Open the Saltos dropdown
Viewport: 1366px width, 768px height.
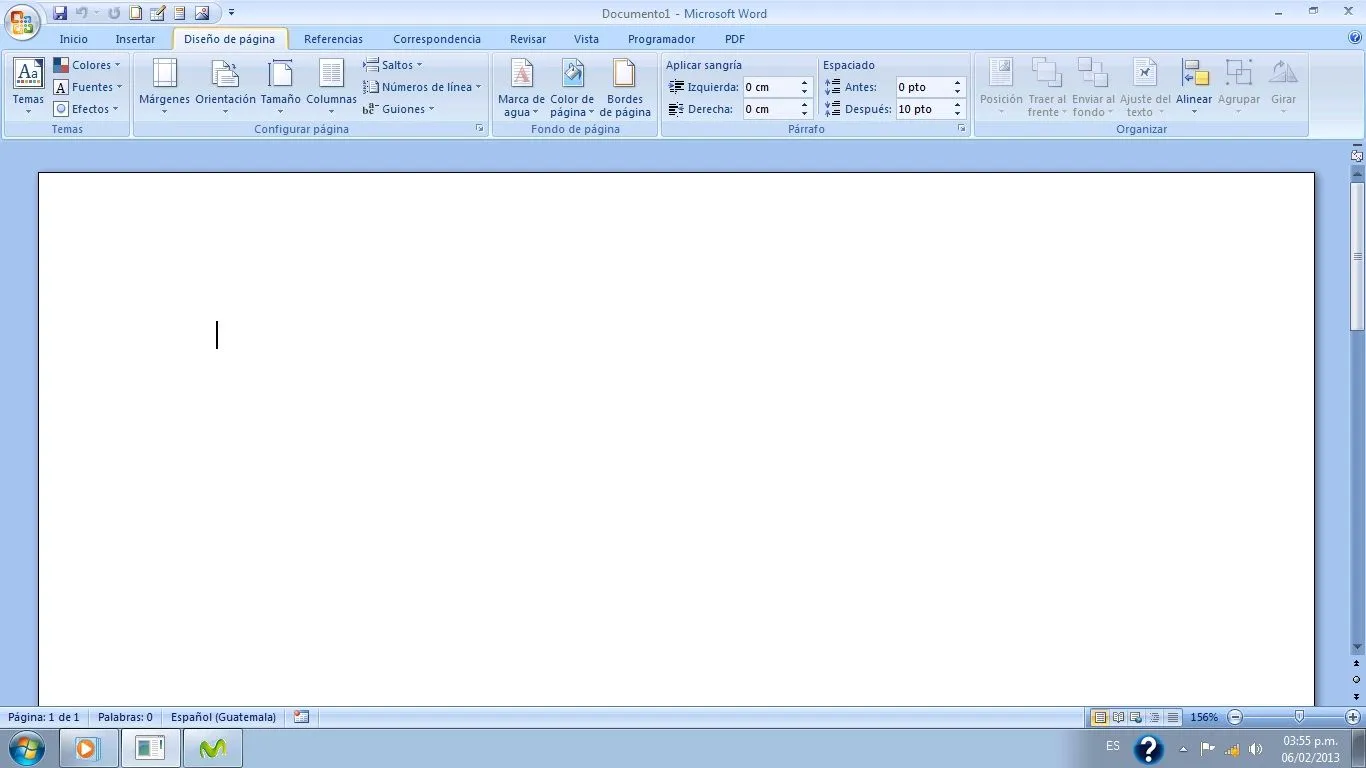pos(394,64)
